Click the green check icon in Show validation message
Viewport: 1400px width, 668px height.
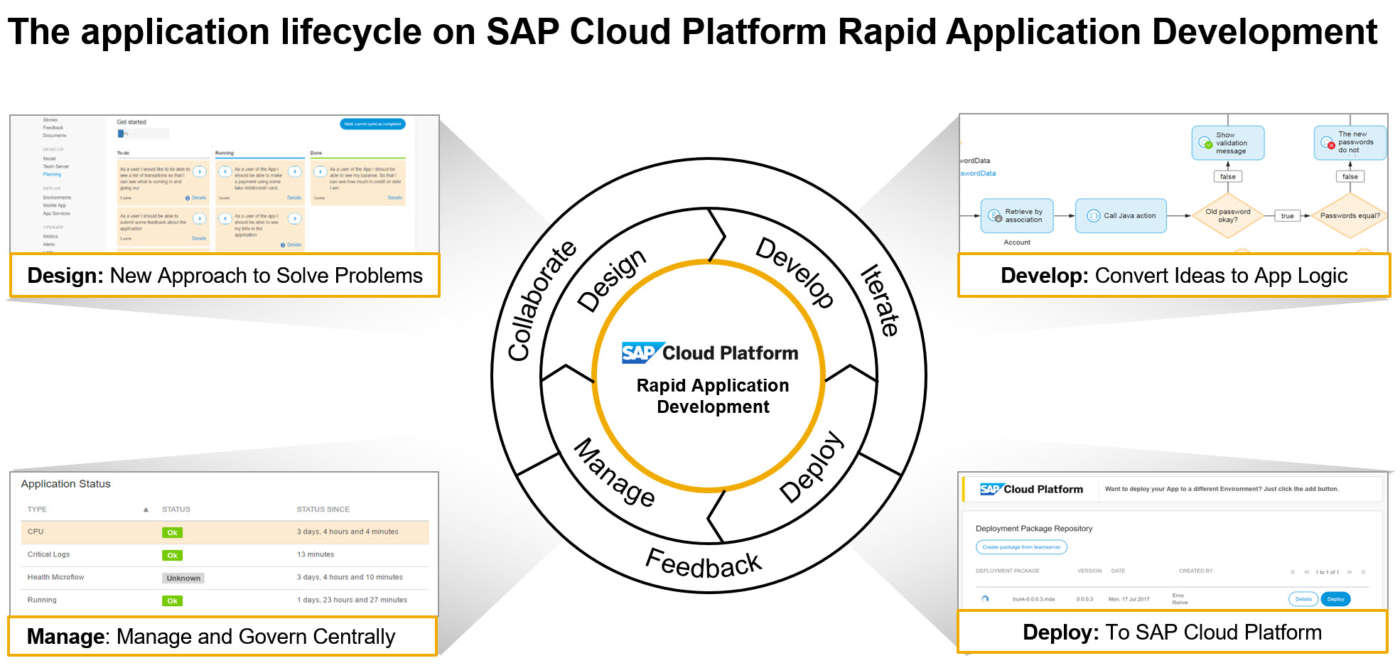pos(1208,144)
